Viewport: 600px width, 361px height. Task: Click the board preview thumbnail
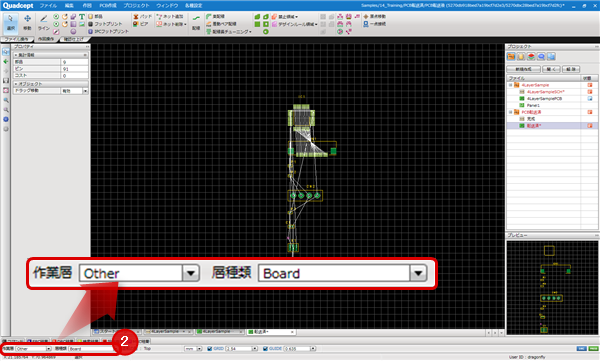coord(552,287)
